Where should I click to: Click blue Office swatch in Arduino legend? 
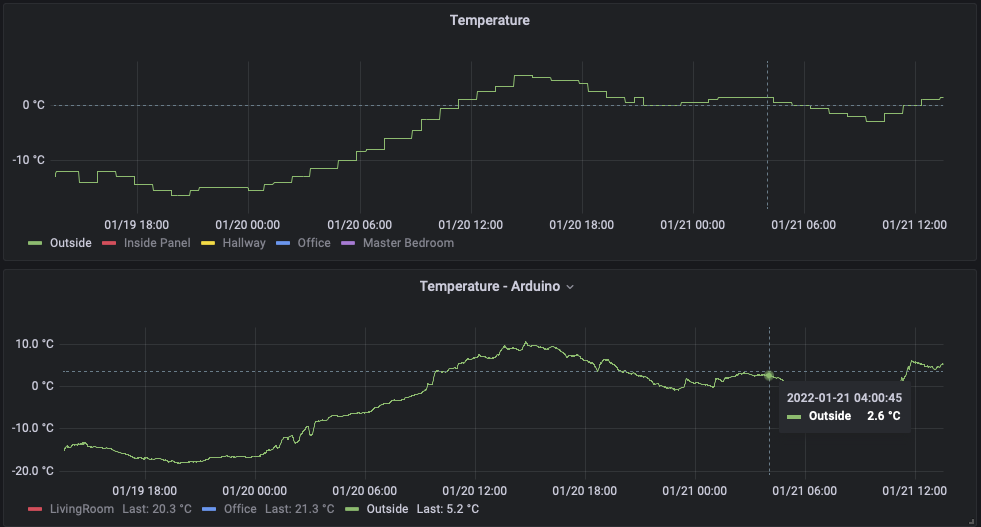(x=209, y=509)
